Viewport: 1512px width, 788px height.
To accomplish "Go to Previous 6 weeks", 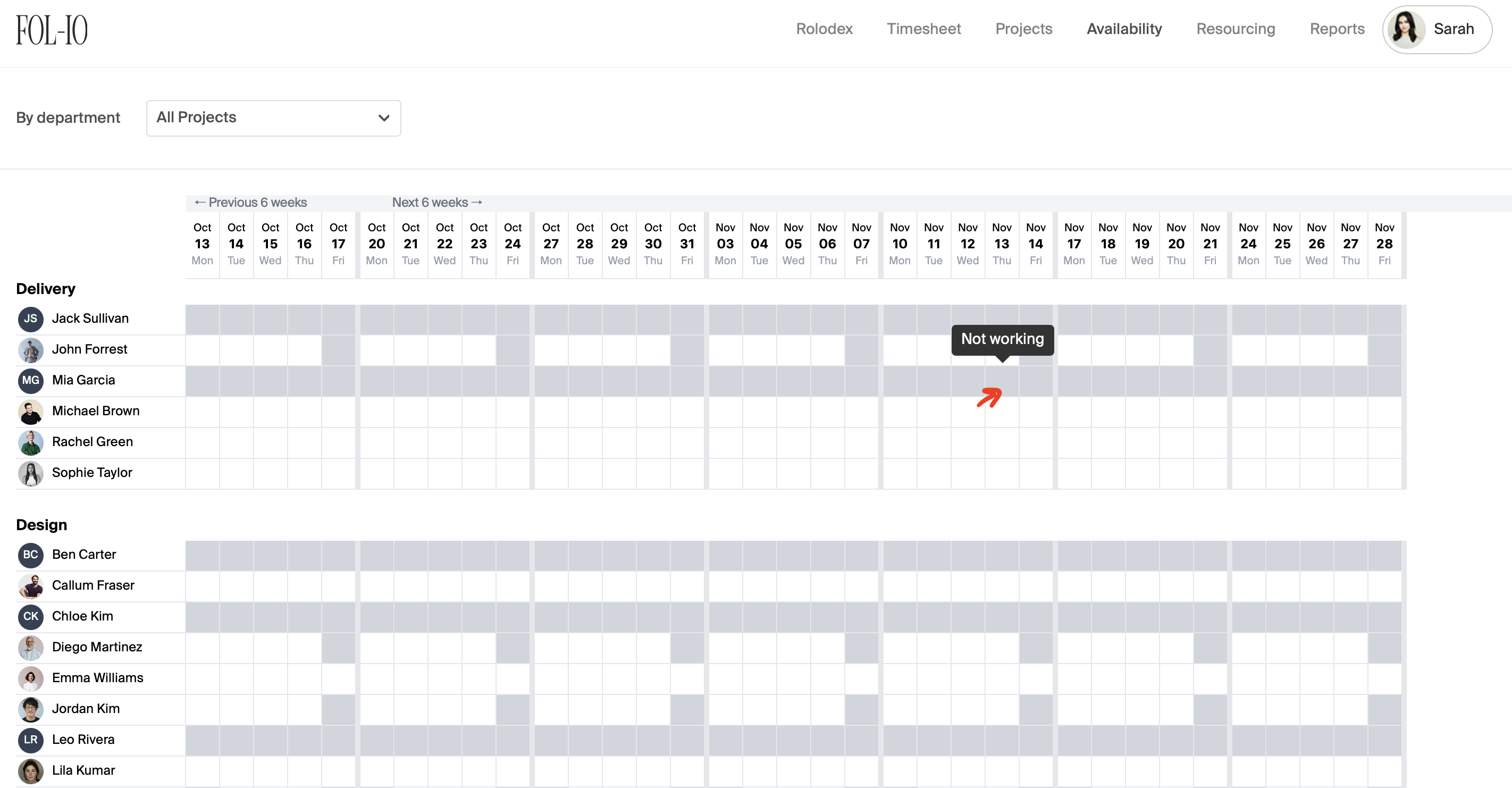I will pyautogui.click(x=250, y=203).
